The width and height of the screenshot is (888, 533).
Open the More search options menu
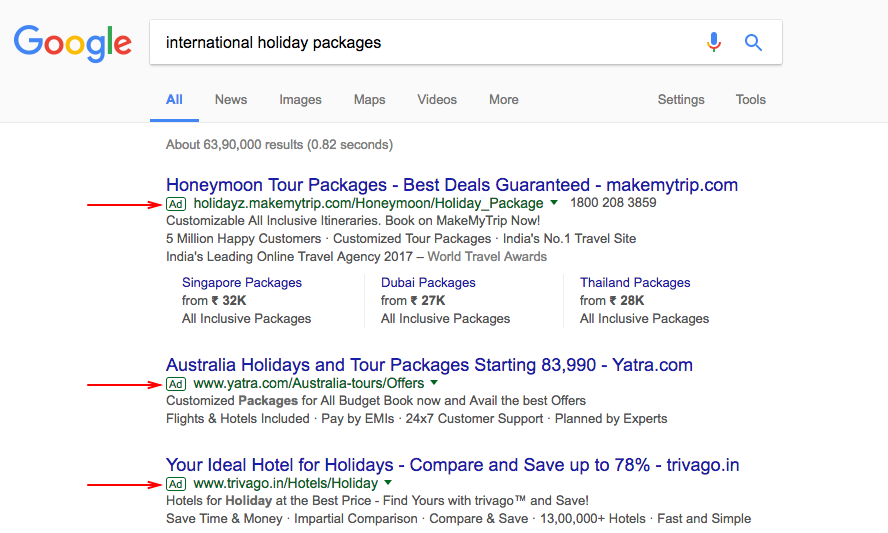[504, 100]
